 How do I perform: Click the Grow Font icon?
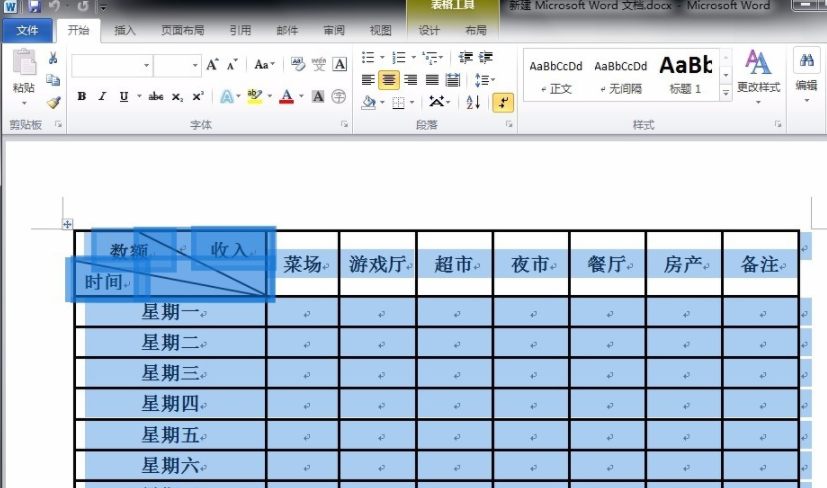tap(213, 65)
